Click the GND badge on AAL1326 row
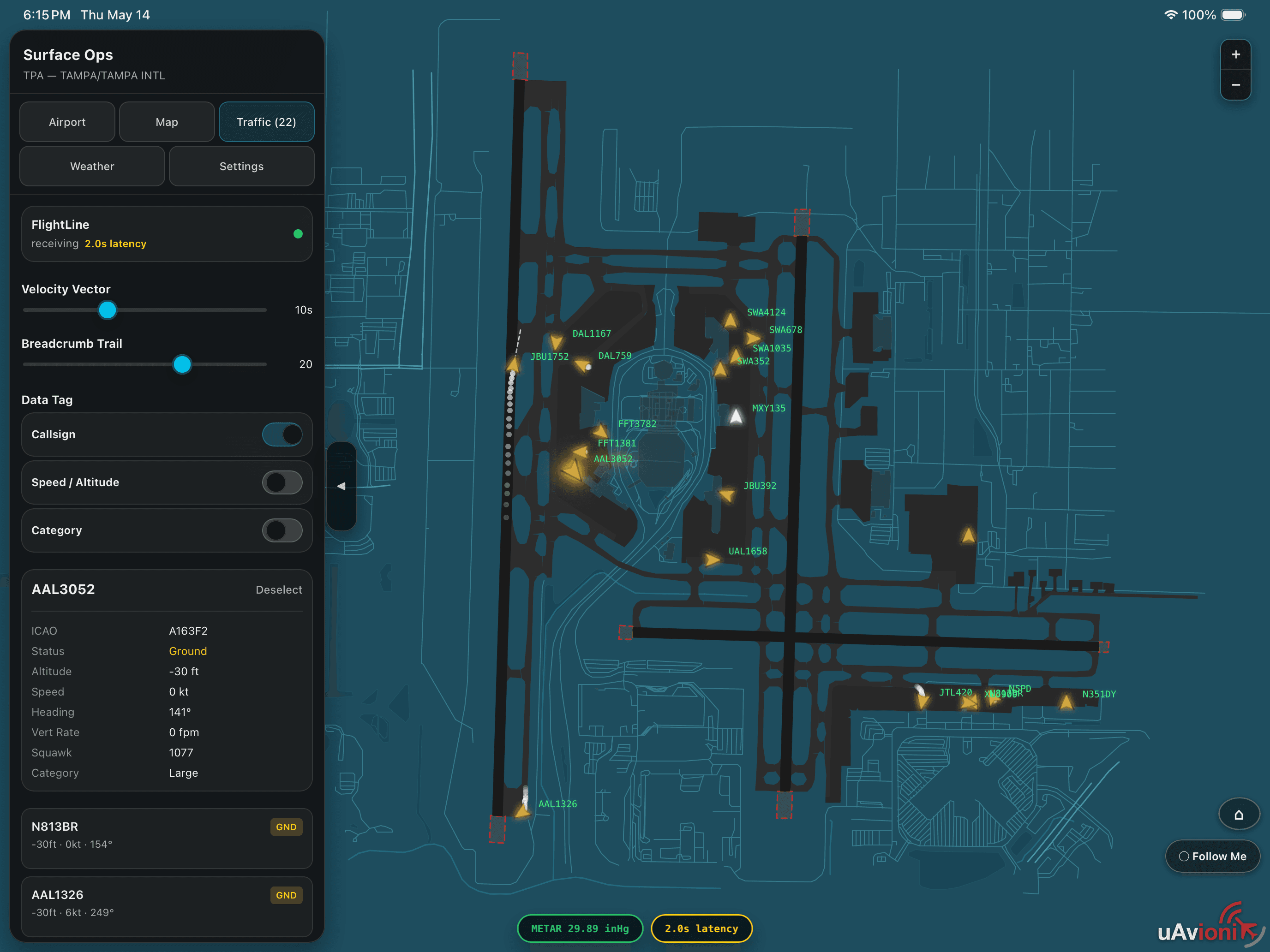 tap(286, 895)
